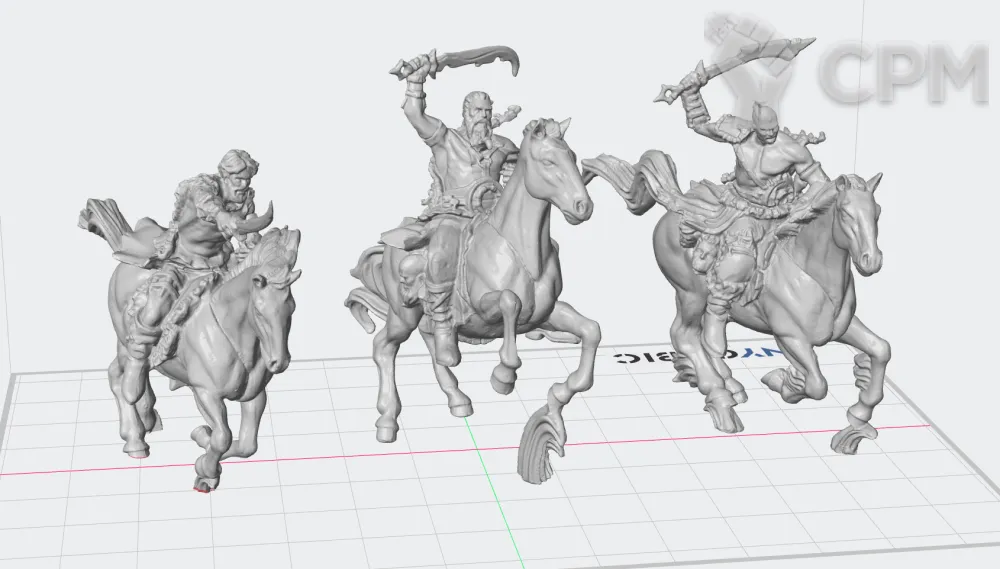Click the flowing cape behind left rider
Screen dimensions: 1000x569
(108, 220)
